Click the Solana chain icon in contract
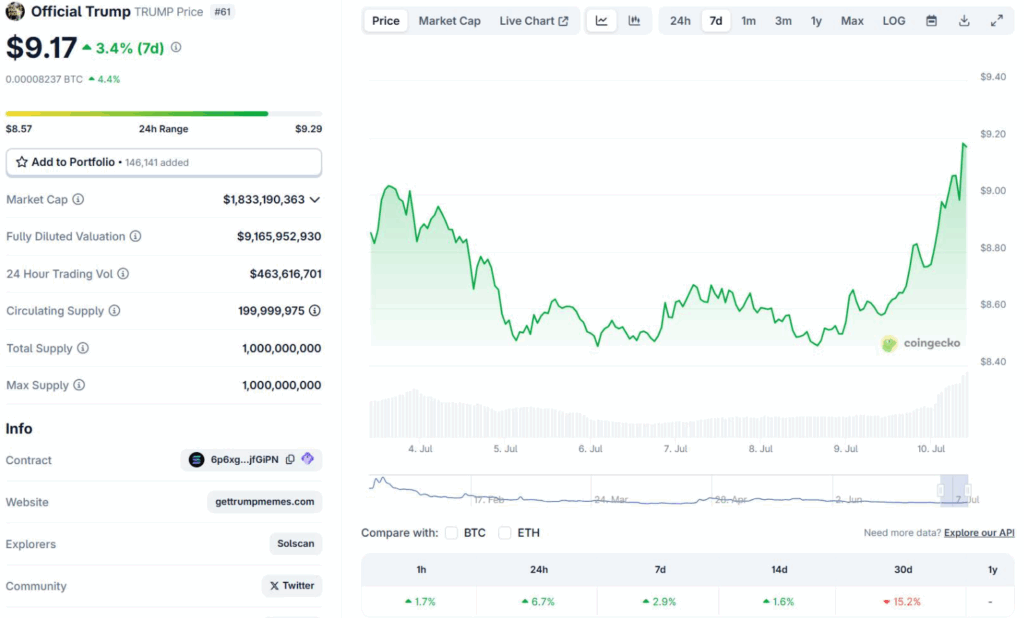This screenshot has width=1024, height=618. pos(196,460)
